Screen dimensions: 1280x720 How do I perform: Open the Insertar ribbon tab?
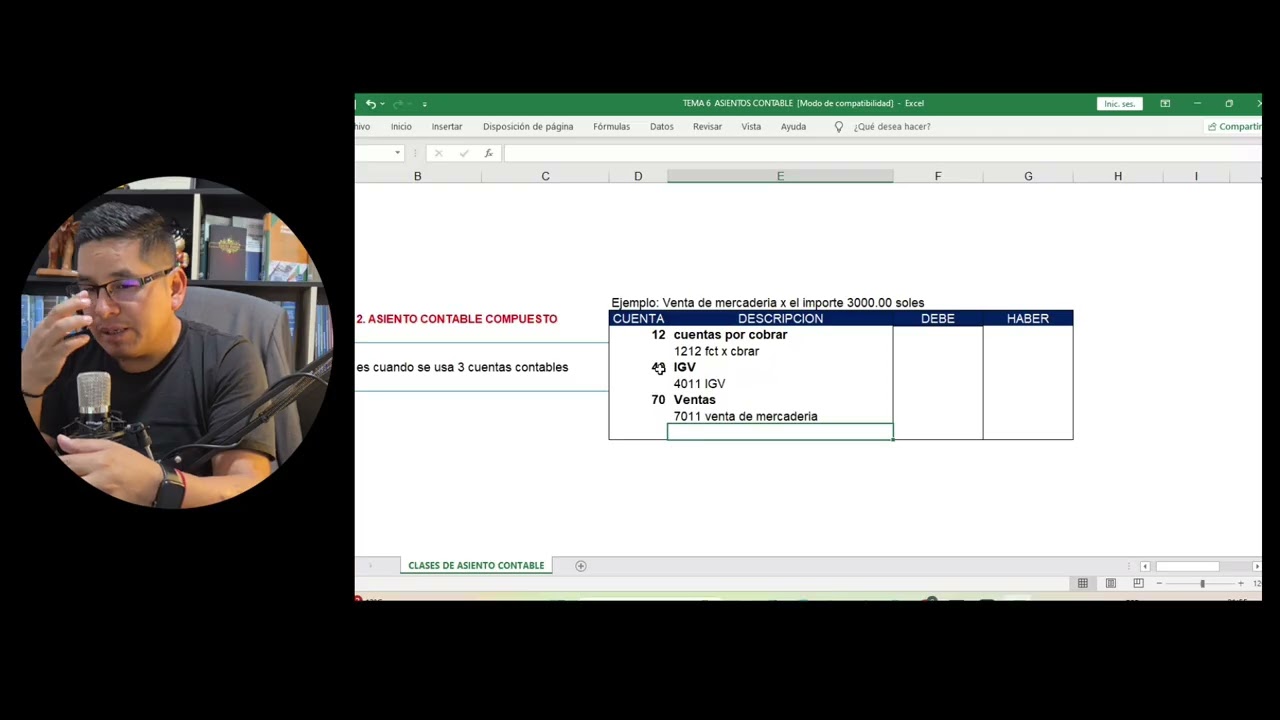pyautogui.click(x=447, y=127)
